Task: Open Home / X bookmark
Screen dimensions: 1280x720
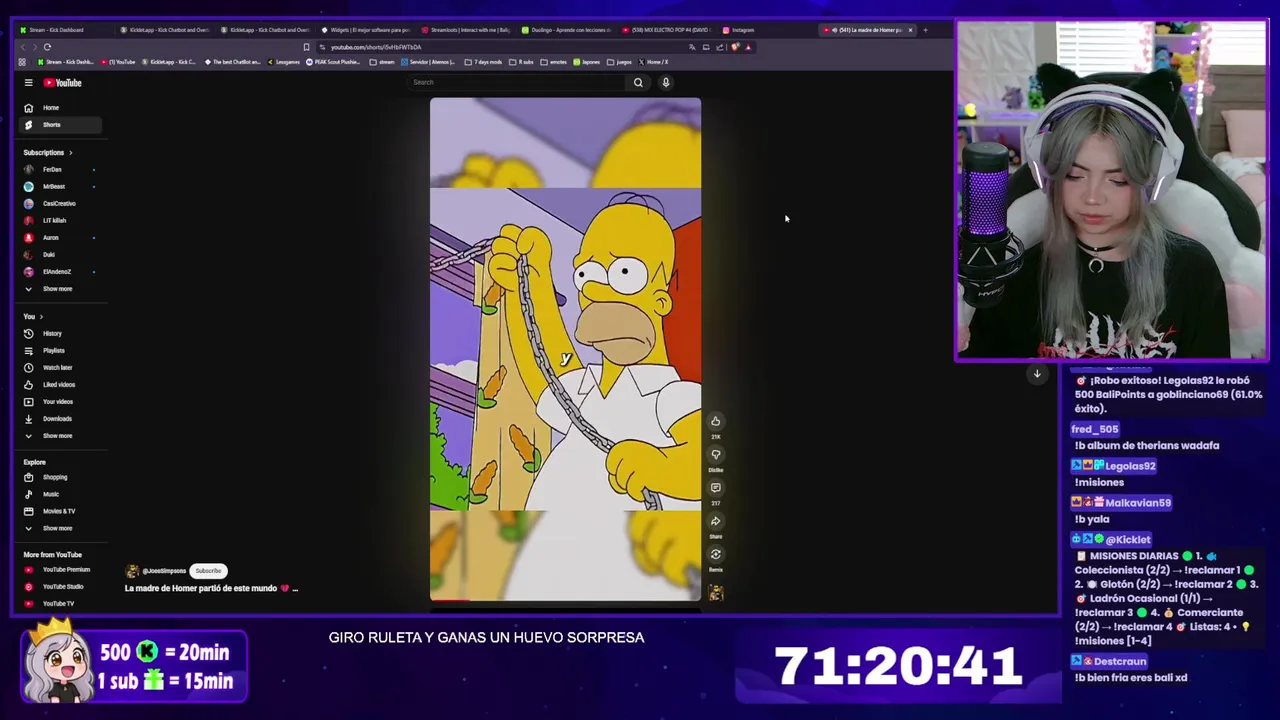Action: tap(654, 62)
